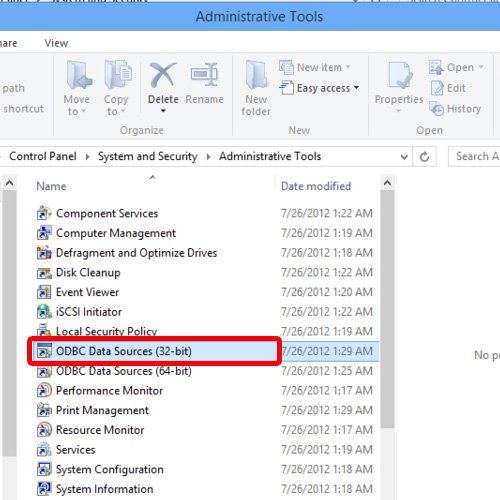
Task: Click the Rename ribbon icon
Action: (204, 75)
